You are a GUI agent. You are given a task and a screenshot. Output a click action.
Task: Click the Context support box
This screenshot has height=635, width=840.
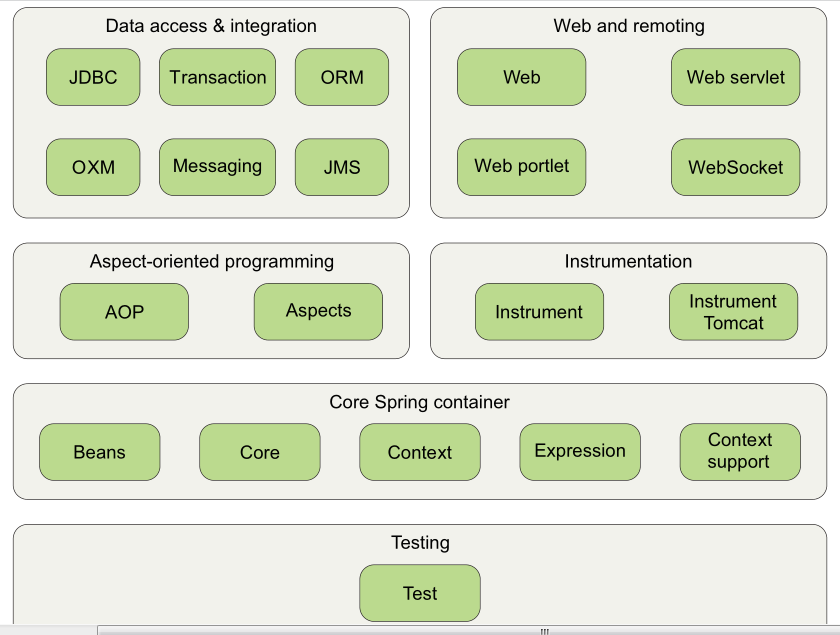pos(740,452)
